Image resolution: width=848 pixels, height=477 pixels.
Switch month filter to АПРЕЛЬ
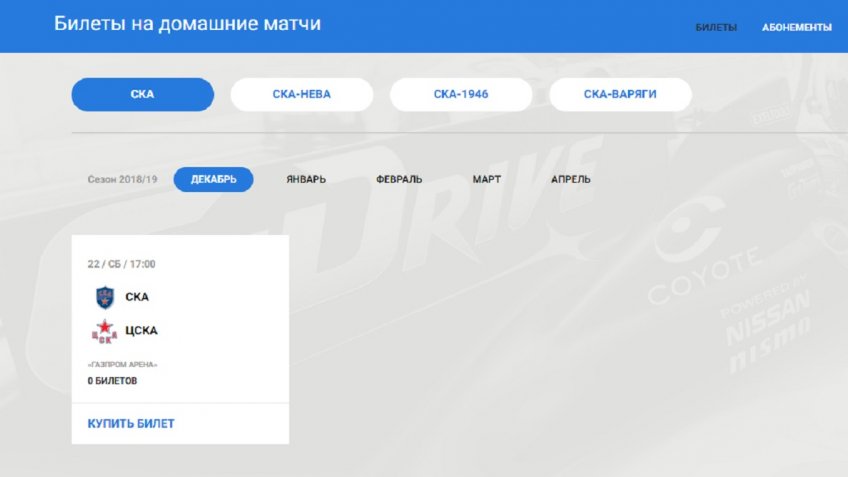(x=571, y=180)
